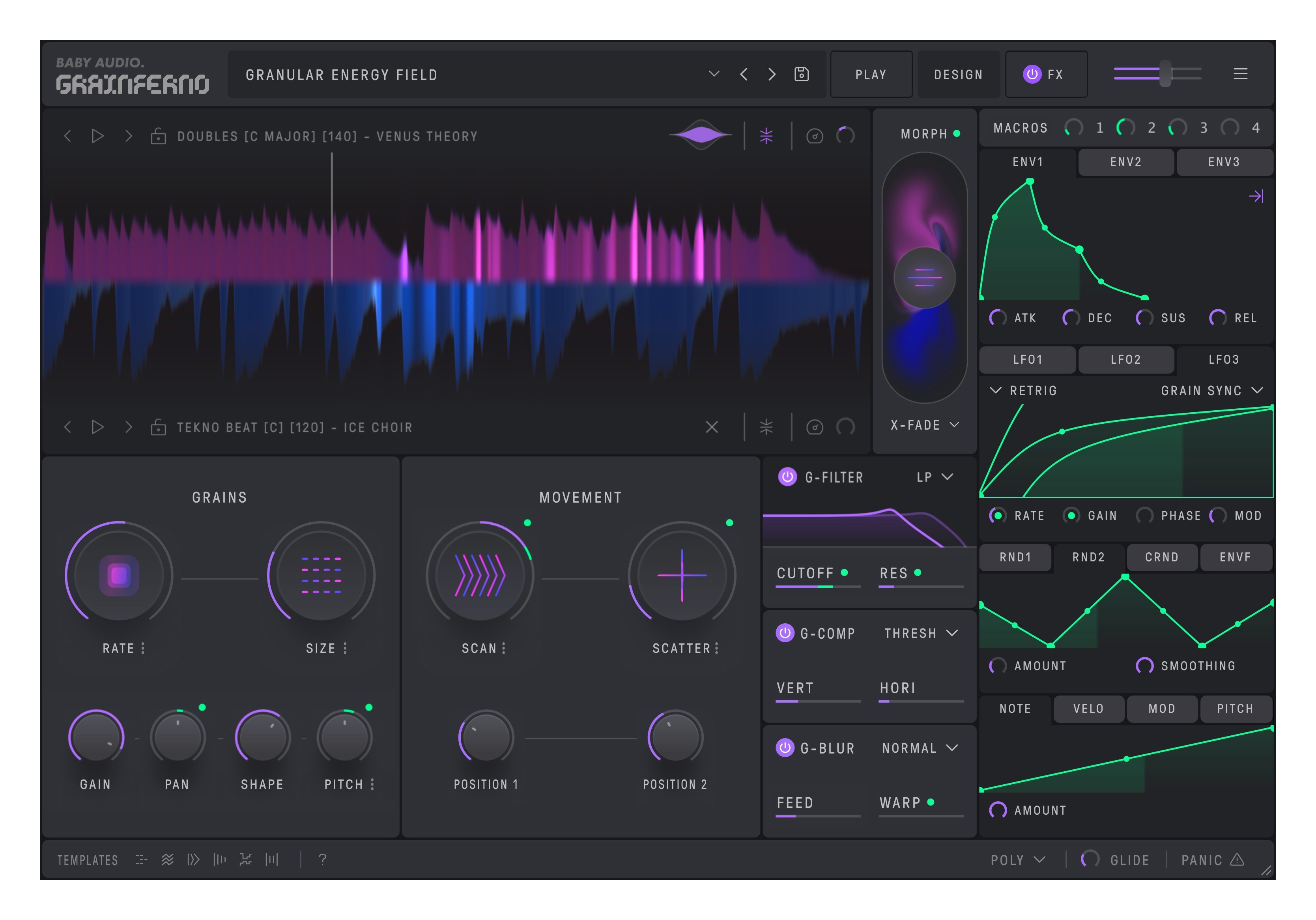Click the DESIGN view button
The width and height of the screenshot is (1316, 920).
[958, 75]
